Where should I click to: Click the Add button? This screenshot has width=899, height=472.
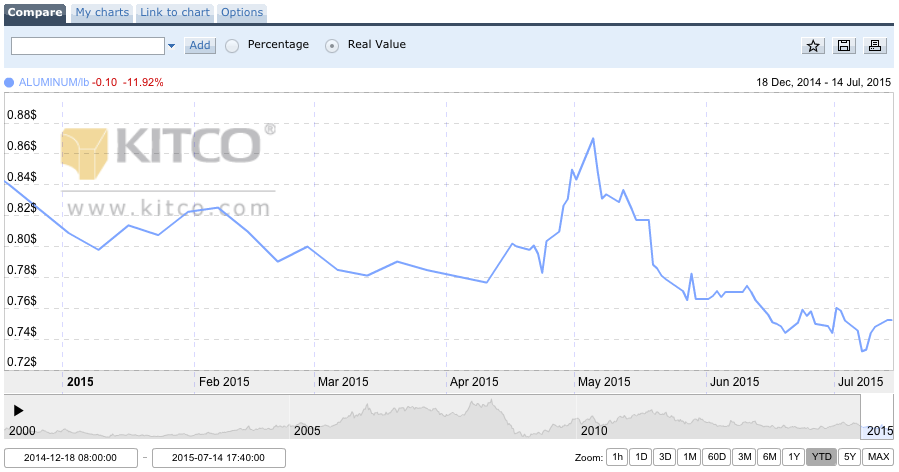click(200, 45)
